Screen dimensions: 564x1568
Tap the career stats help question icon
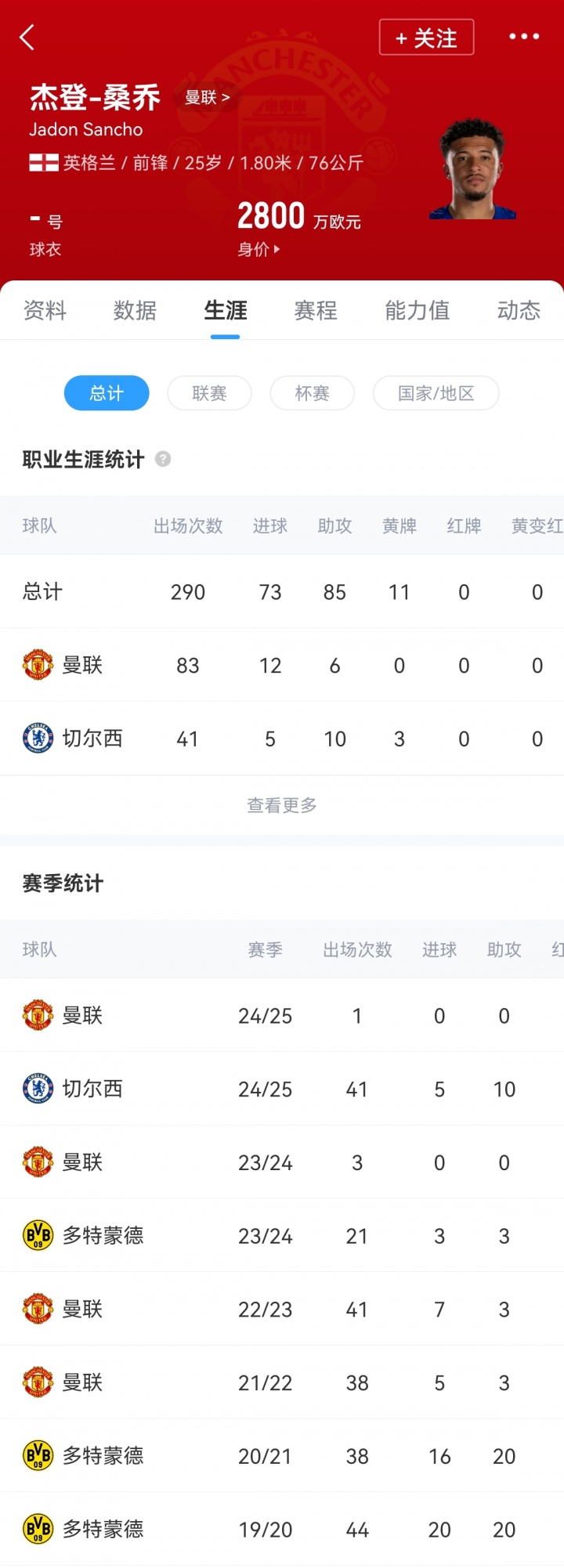[163, 459]
